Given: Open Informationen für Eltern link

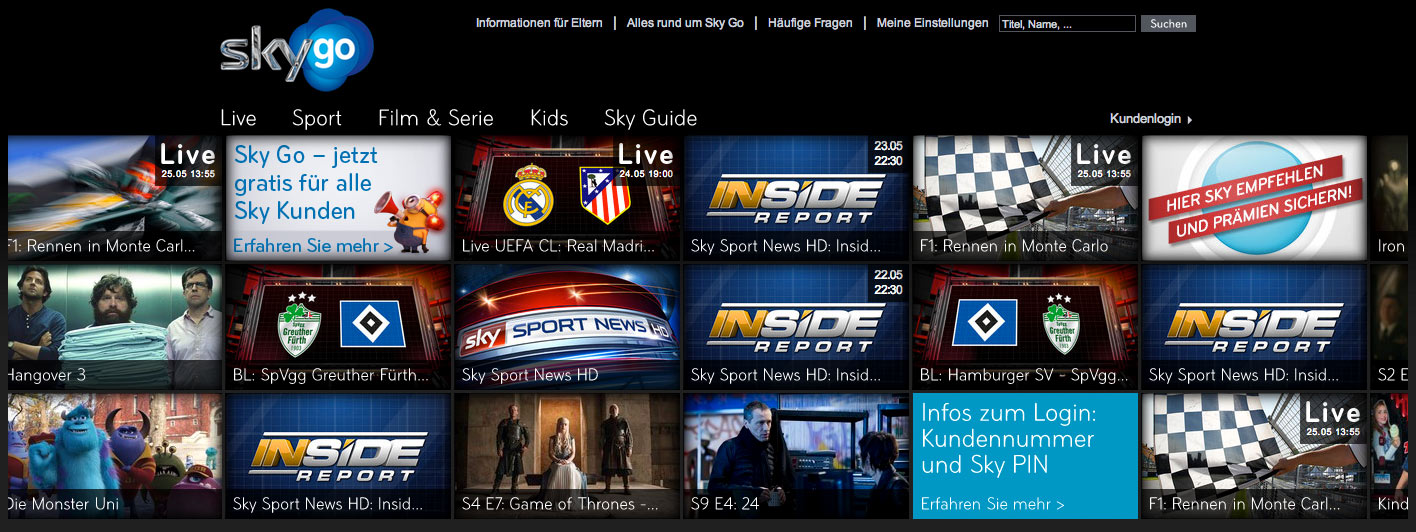Looking at the screenshot, I should point(540,23).
